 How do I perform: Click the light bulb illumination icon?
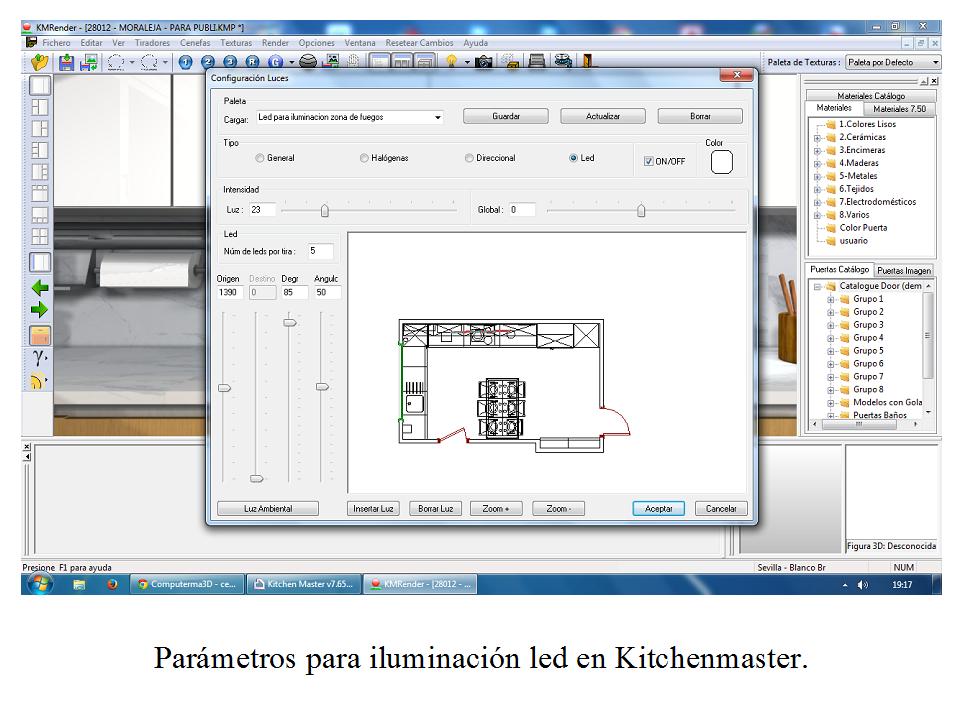click(x=452, y=59)
